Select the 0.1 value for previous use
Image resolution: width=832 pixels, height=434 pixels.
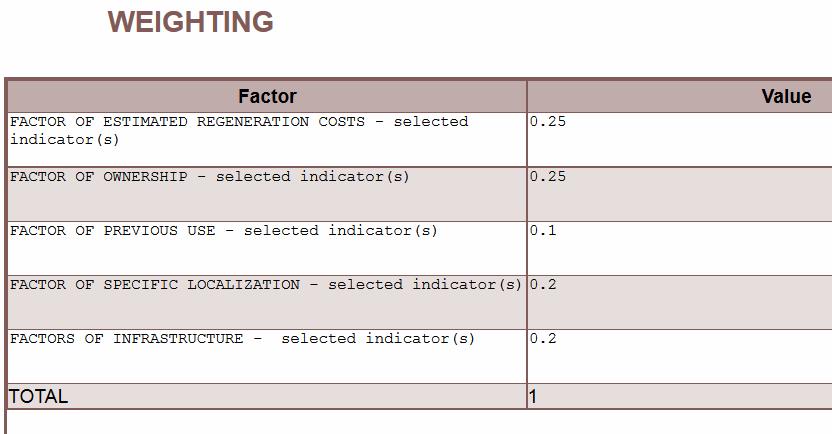click(543, 231)
